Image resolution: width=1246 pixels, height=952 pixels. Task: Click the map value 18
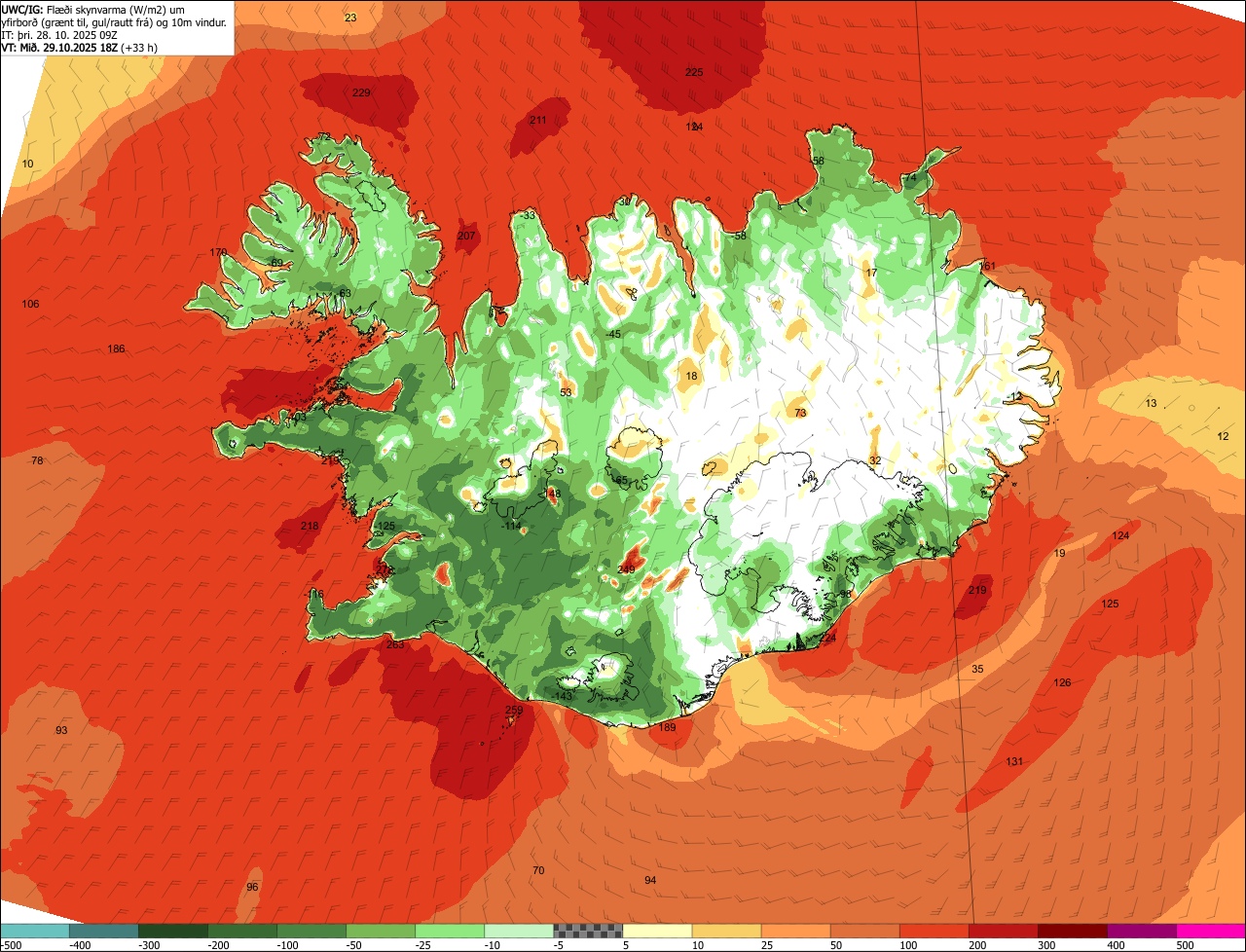coord(691,376)
